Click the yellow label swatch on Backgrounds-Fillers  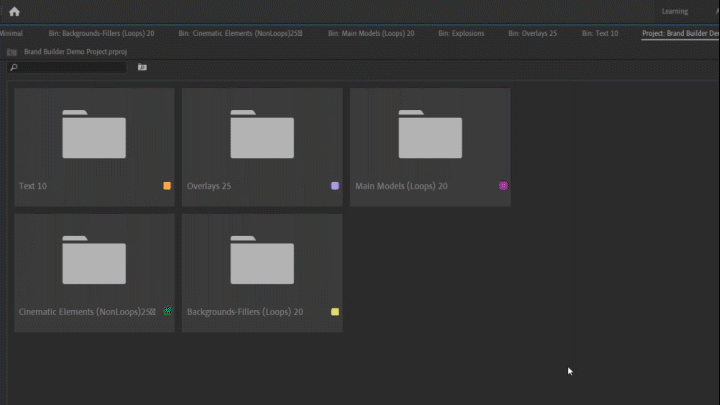click(335, 312)
